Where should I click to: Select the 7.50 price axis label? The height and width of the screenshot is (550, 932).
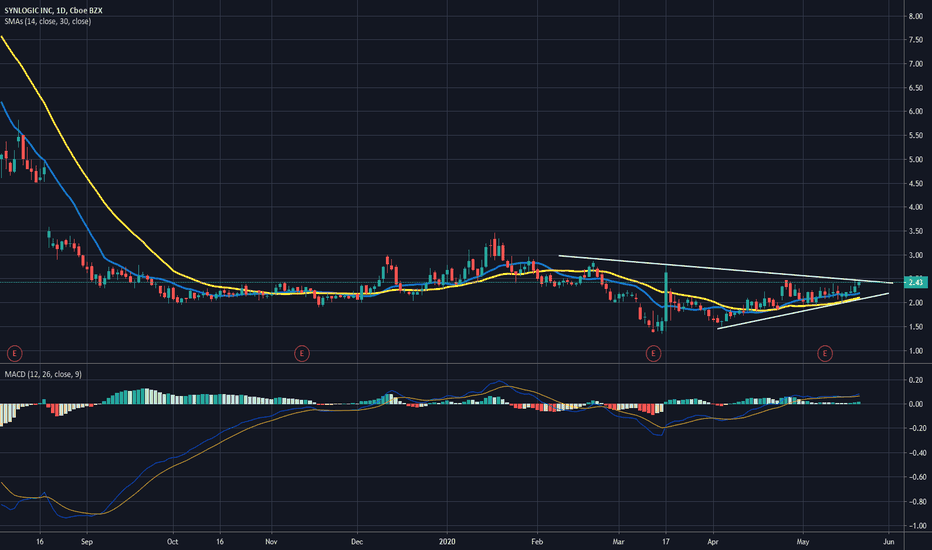(915, 40)
